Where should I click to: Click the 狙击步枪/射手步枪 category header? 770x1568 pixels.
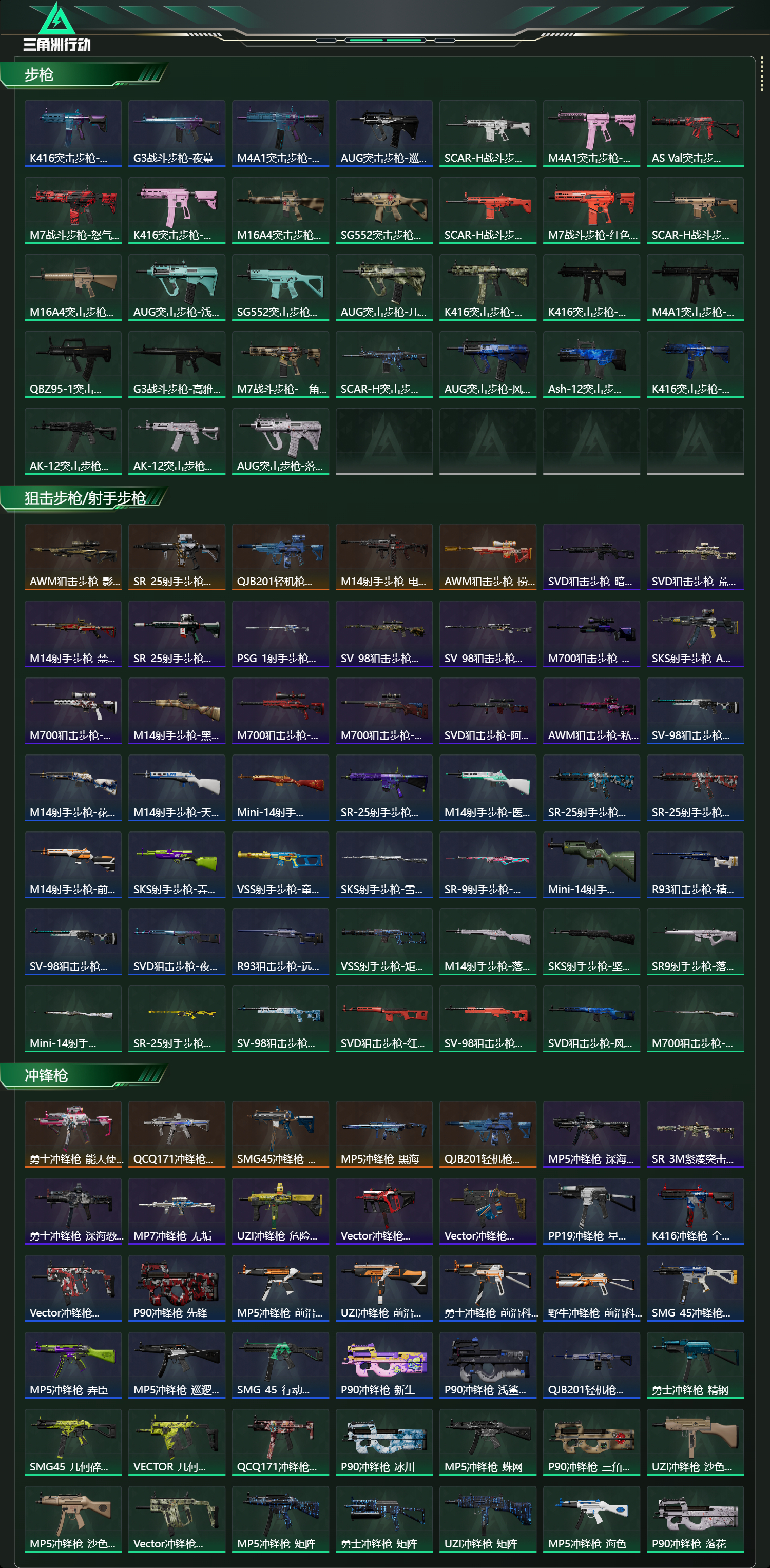84,498
